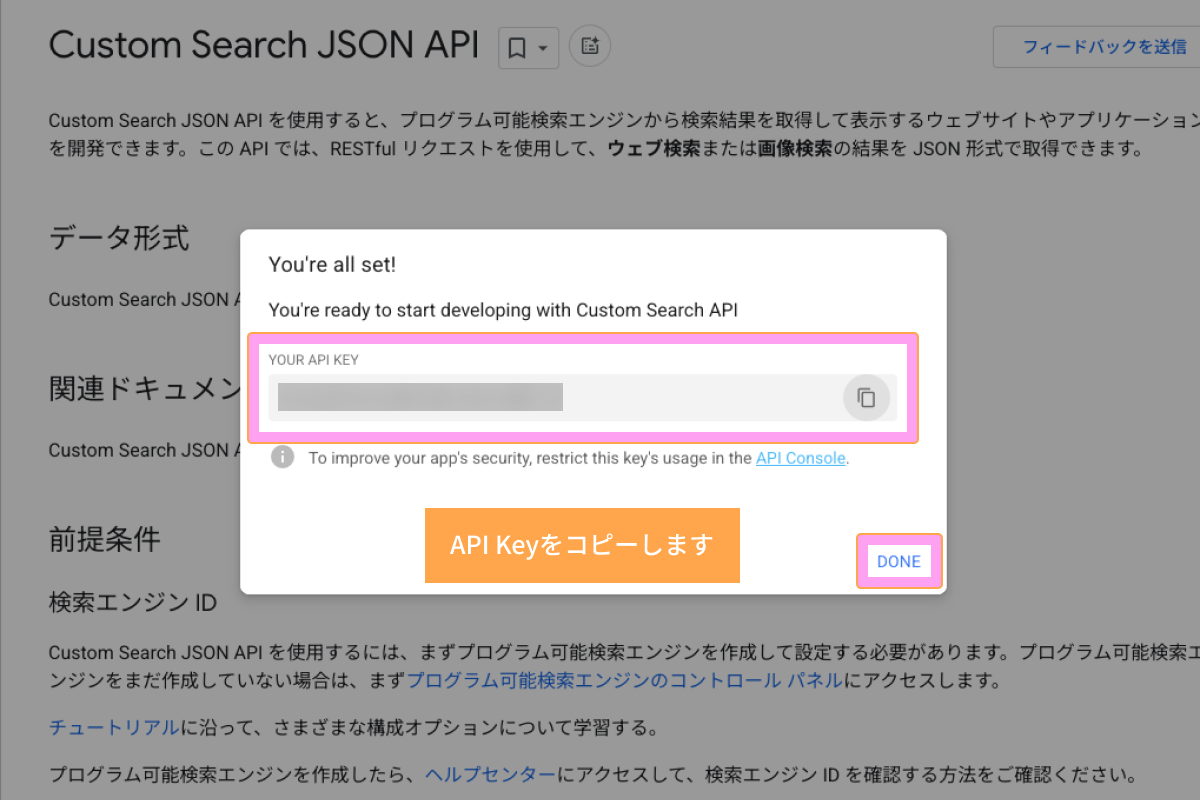Open the bookmark dropdown next to the title

point(528,48)
